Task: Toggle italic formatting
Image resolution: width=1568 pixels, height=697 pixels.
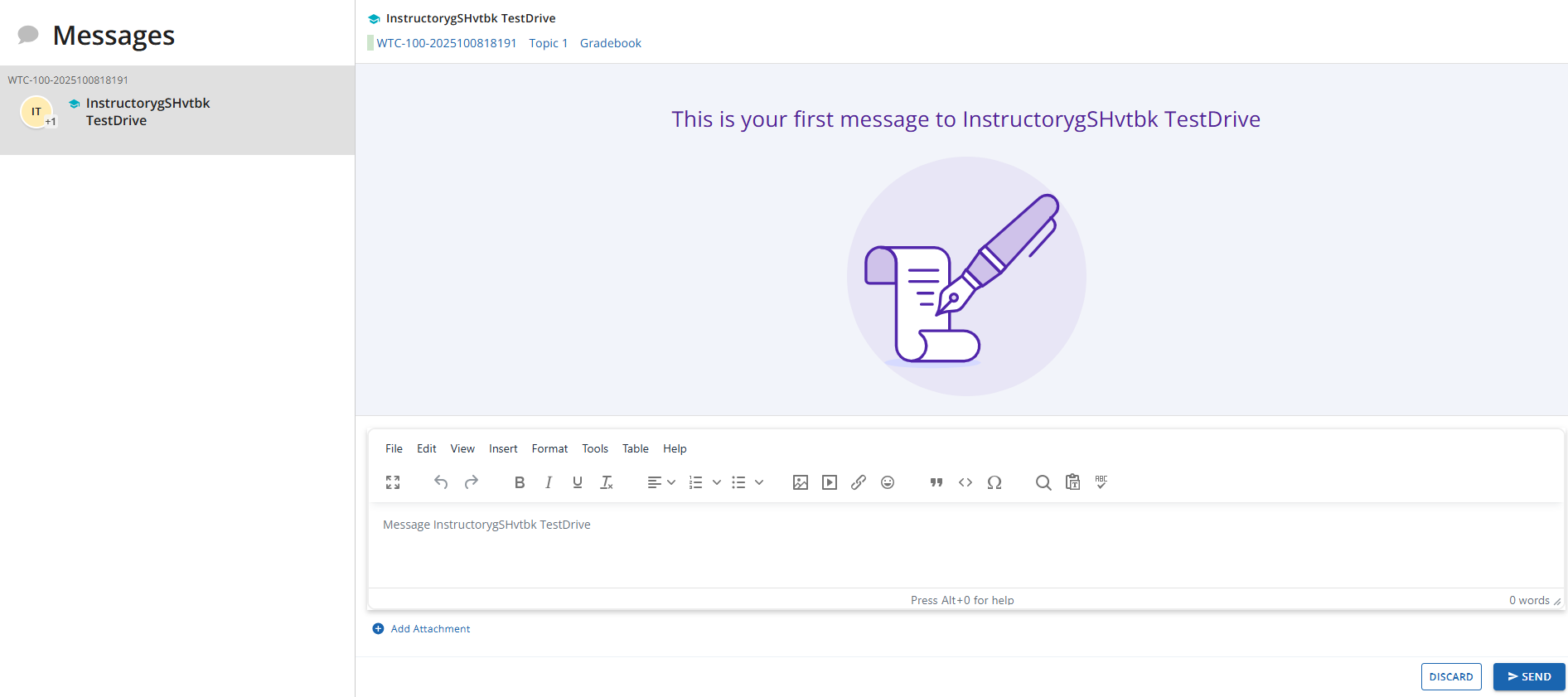Action: click(x=549, y=482)
